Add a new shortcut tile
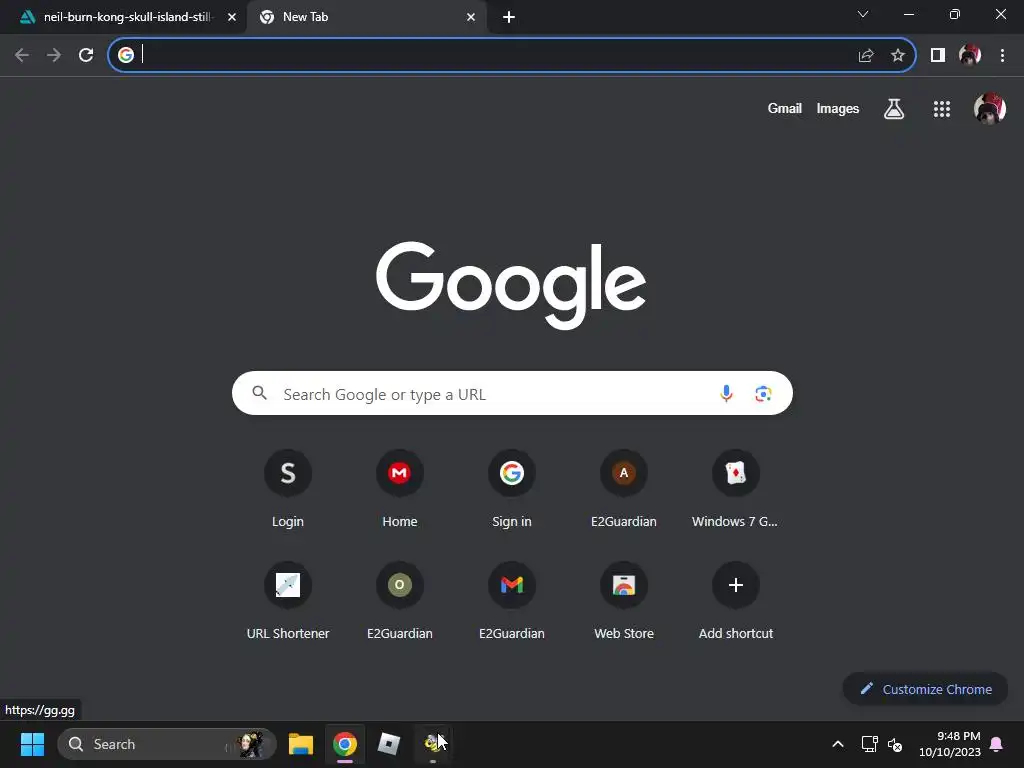1024x768 pixels. (735, 601)
